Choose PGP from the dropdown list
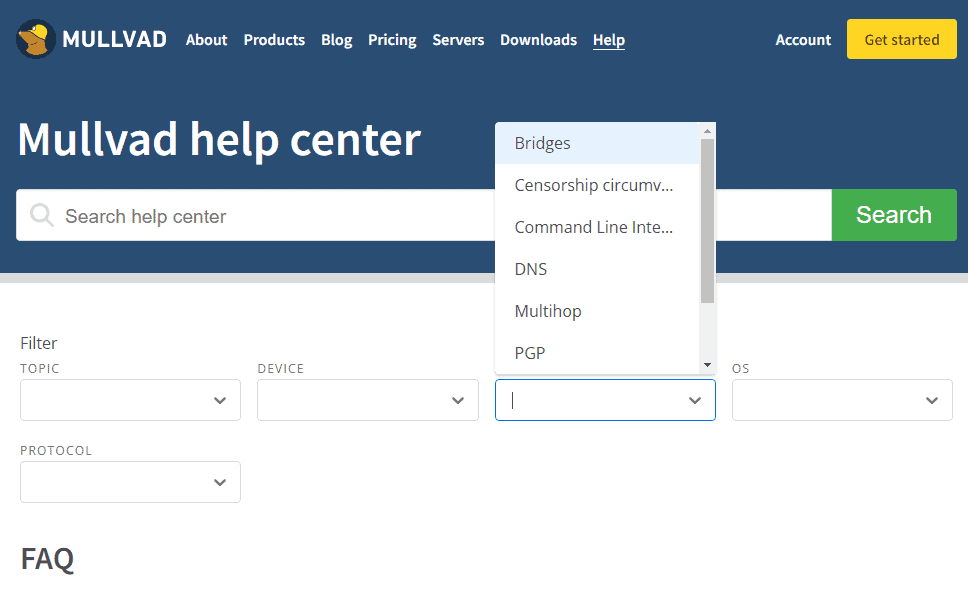This screenshot has height=600, width=968. point(597,353)
